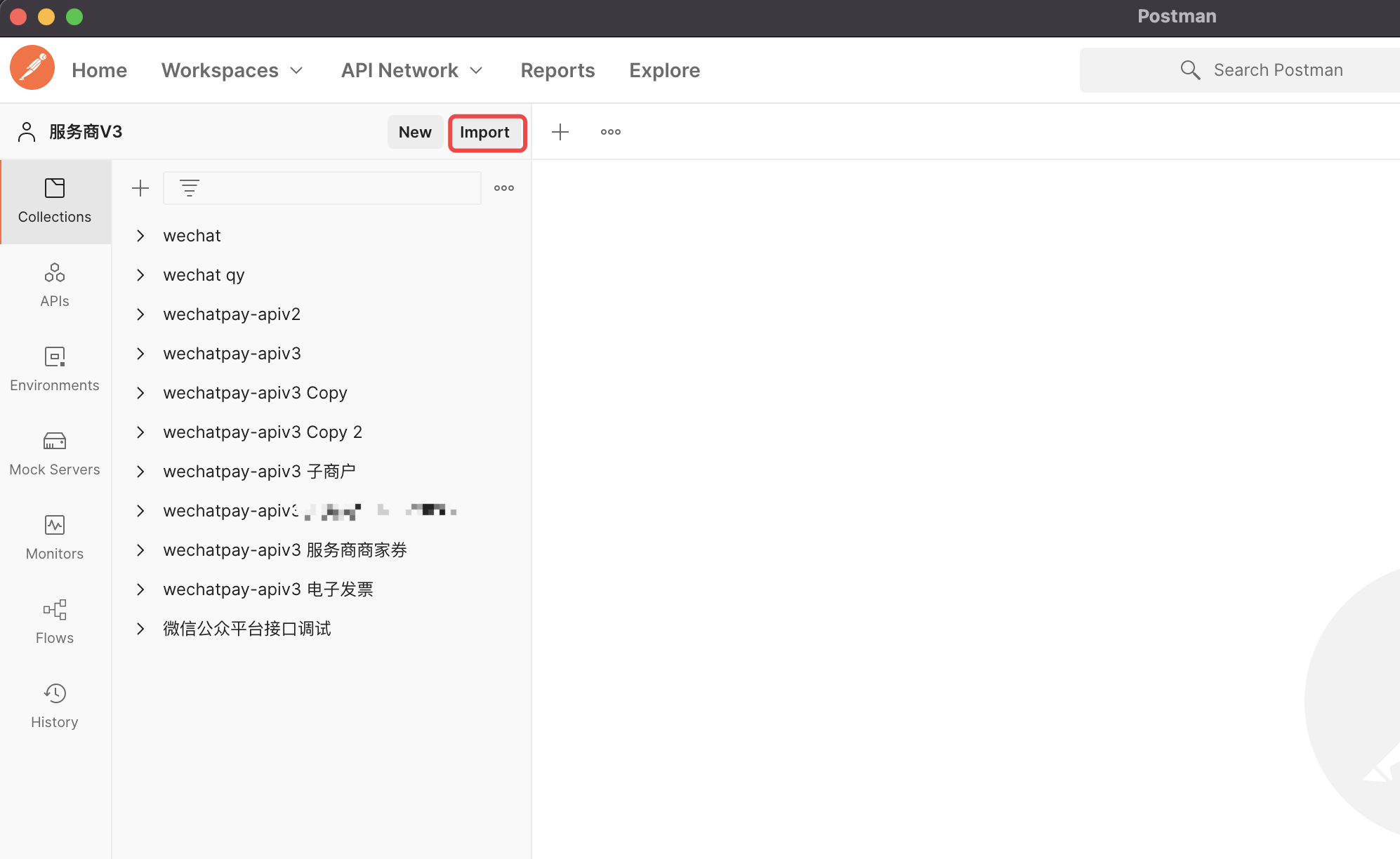Expand the wechat qy collection
This screenshot has height=859, width=1400.
point(140,275)
